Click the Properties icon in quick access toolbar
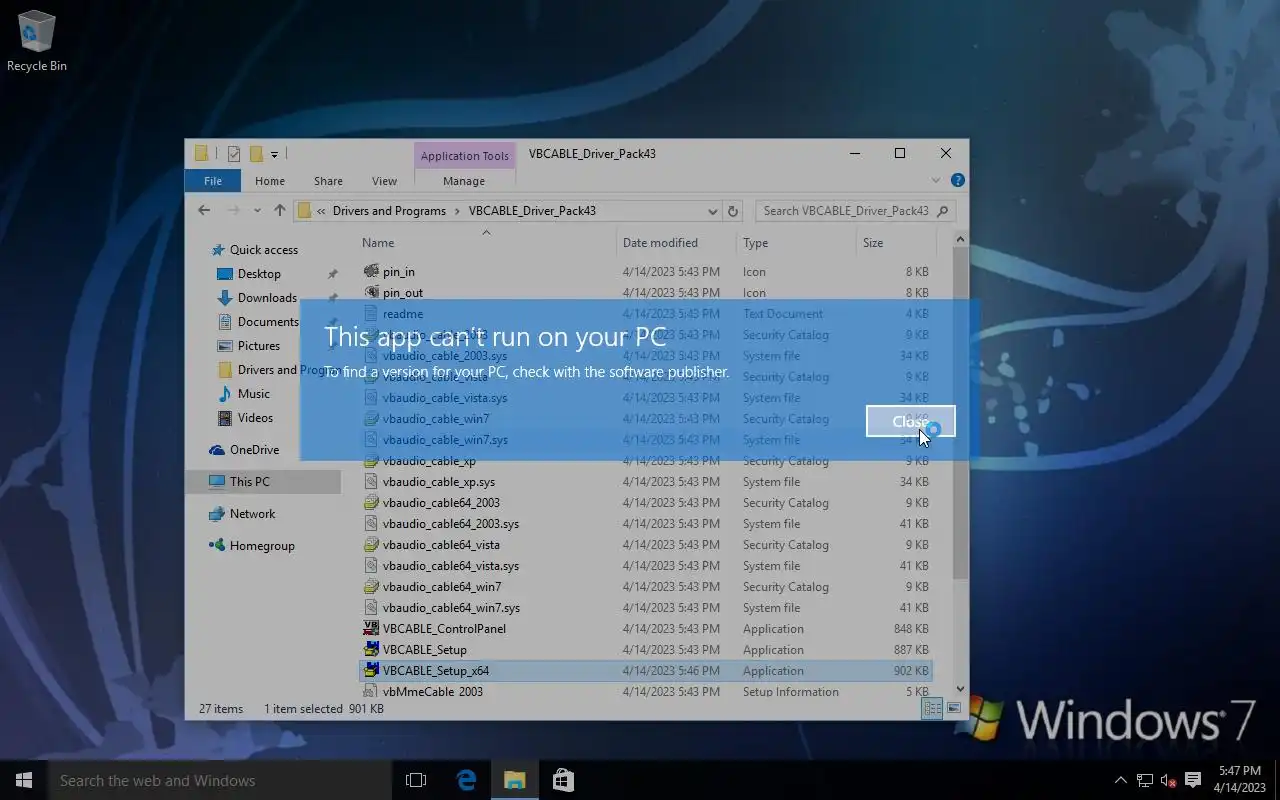Image resolution: width=1280 pixels, height=800 pixels. coord(233,153)
